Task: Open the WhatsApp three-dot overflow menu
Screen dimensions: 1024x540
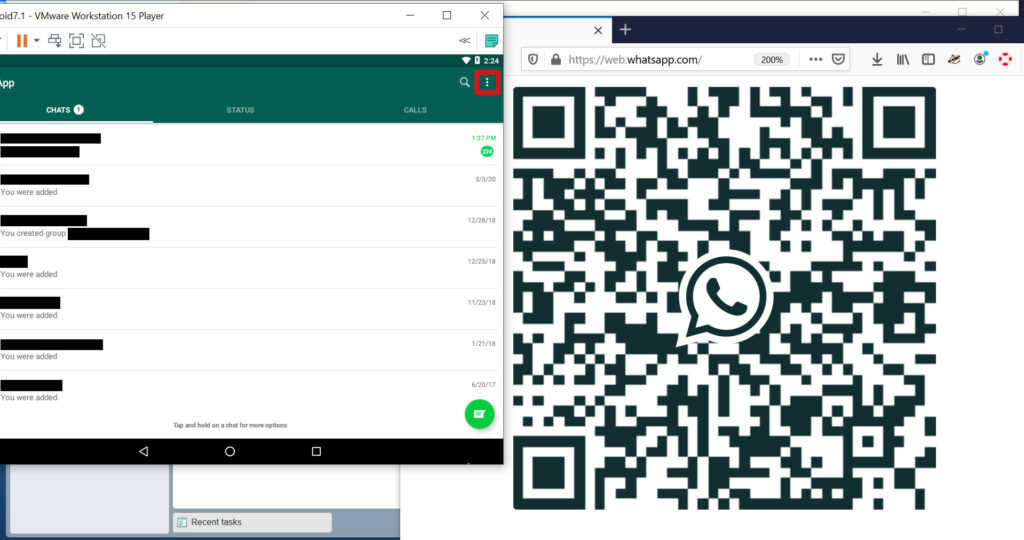Action: pyautogui.click(x=487, y=82)
